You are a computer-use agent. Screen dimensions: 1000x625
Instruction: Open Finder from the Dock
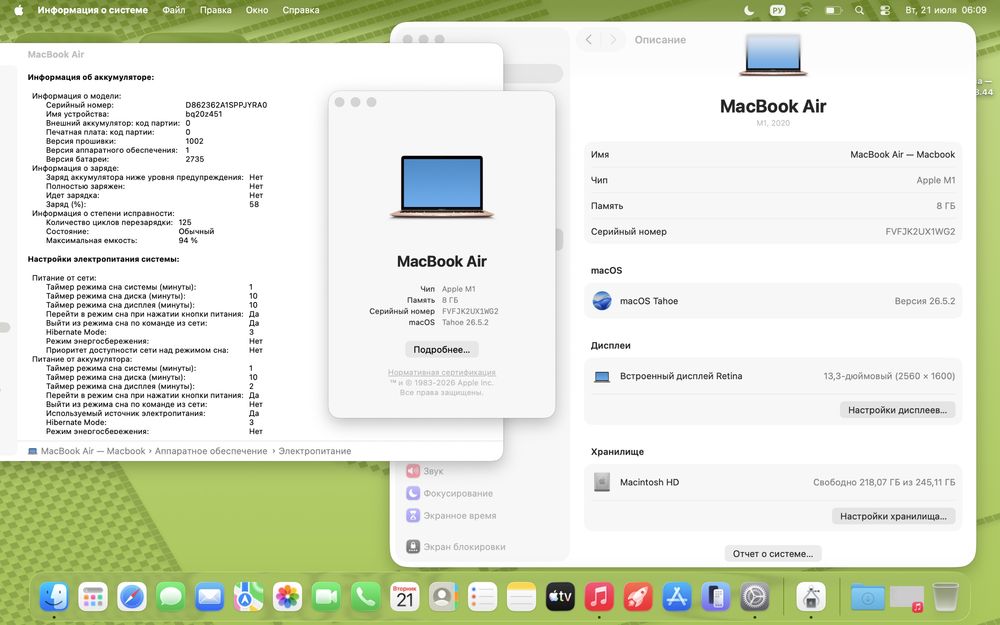(x=54, y=598)
